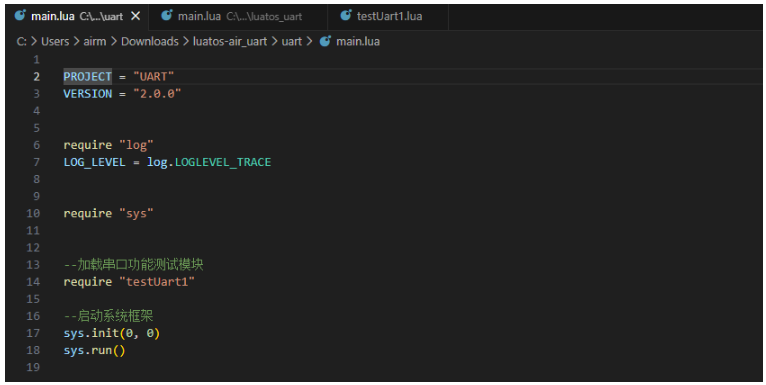The height and width of the screenshot is (385, 766).
Task: Open the main.lua luatos_uart tab
Action: [x=238, y=16]
